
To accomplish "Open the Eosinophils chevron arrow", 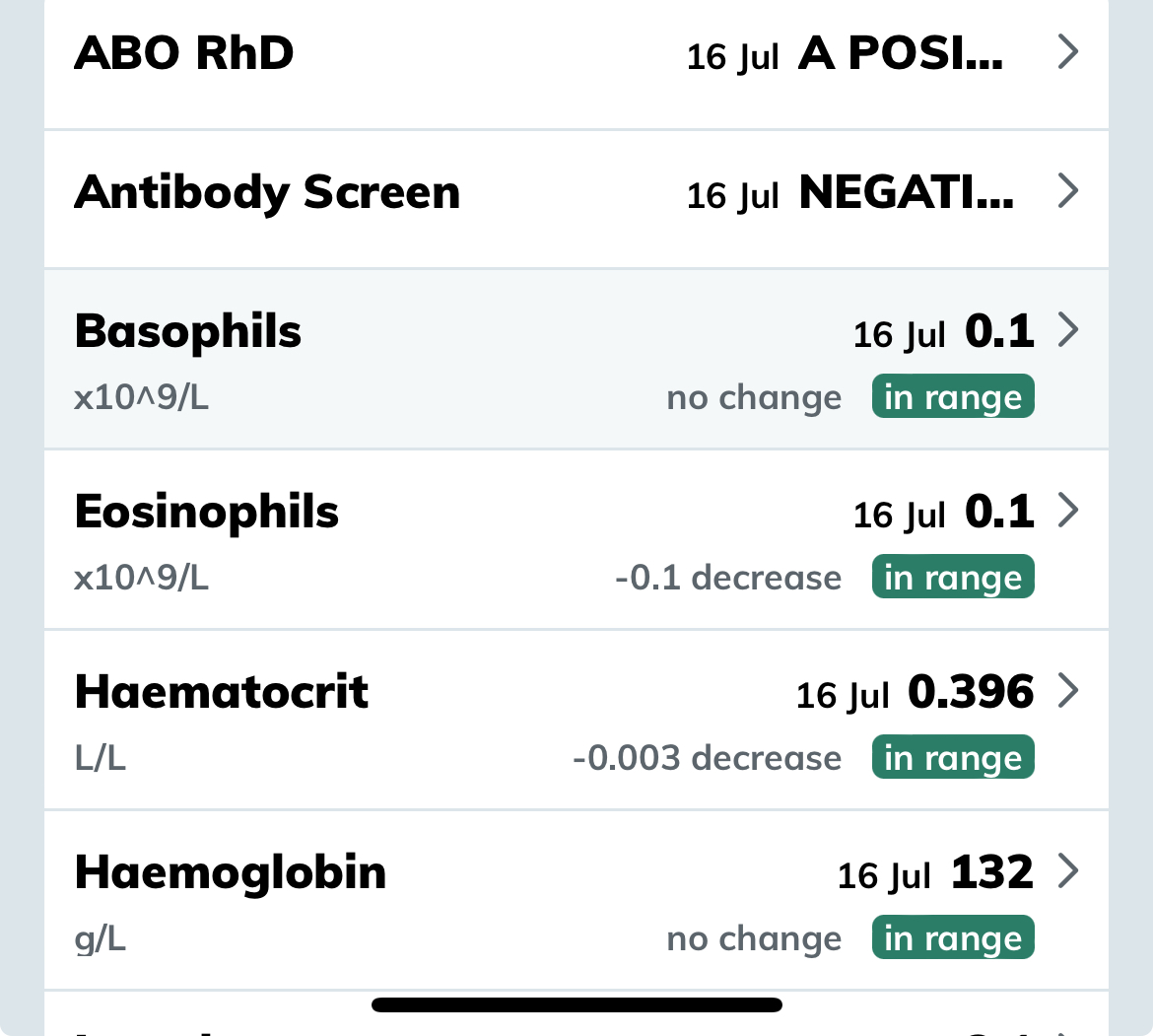I will click(x=1067, y=512).
